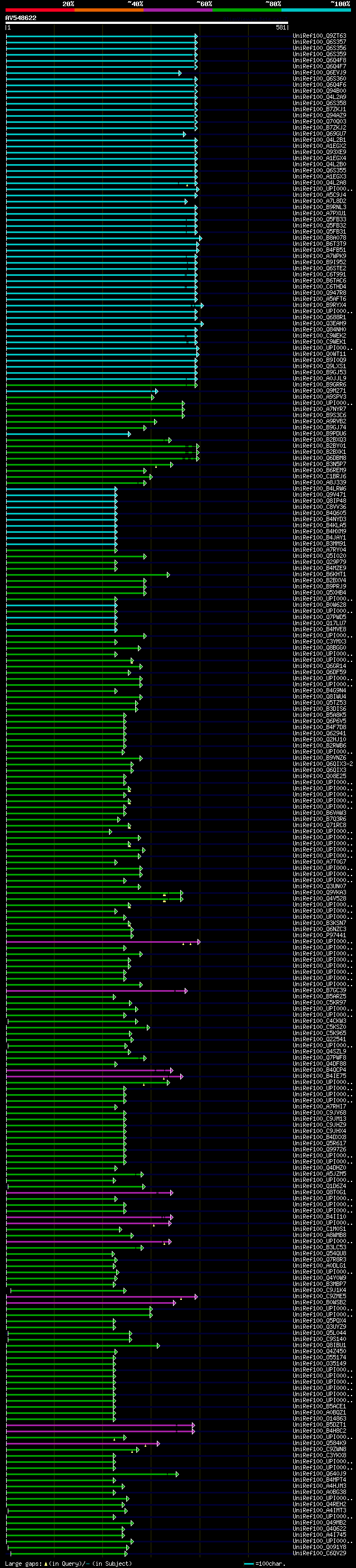This screenshot has height=1568, width=356.
Task: Click hit label UniRef100_A8J339
Action: click(319, 483)
